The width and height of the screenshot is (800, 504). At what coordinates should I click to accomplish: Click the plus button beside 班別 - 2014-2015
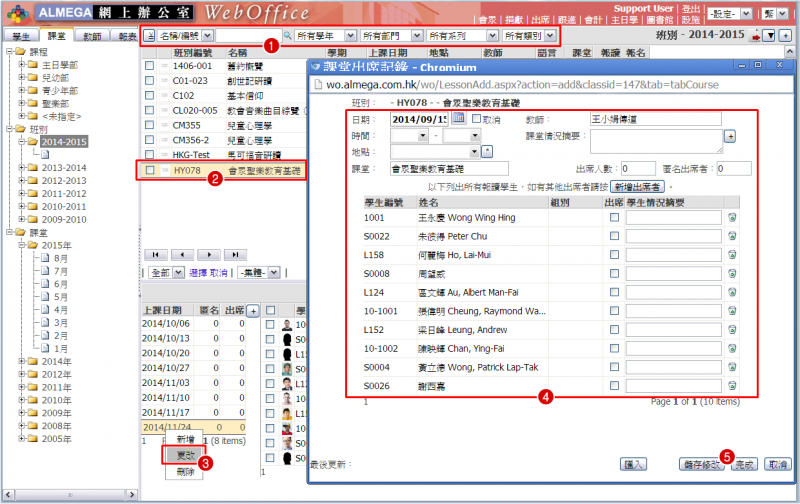pos(785,36)
